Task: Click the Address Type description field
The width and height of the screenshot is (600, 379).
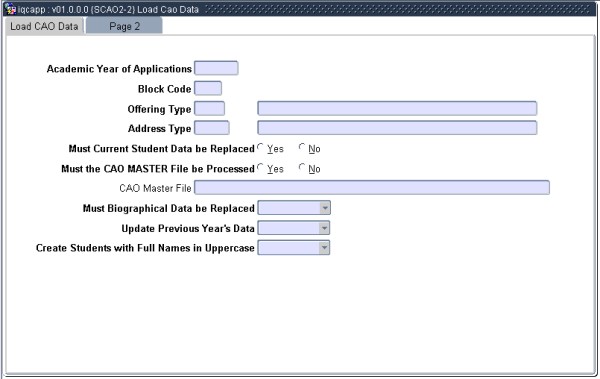Action: [397, 128]
